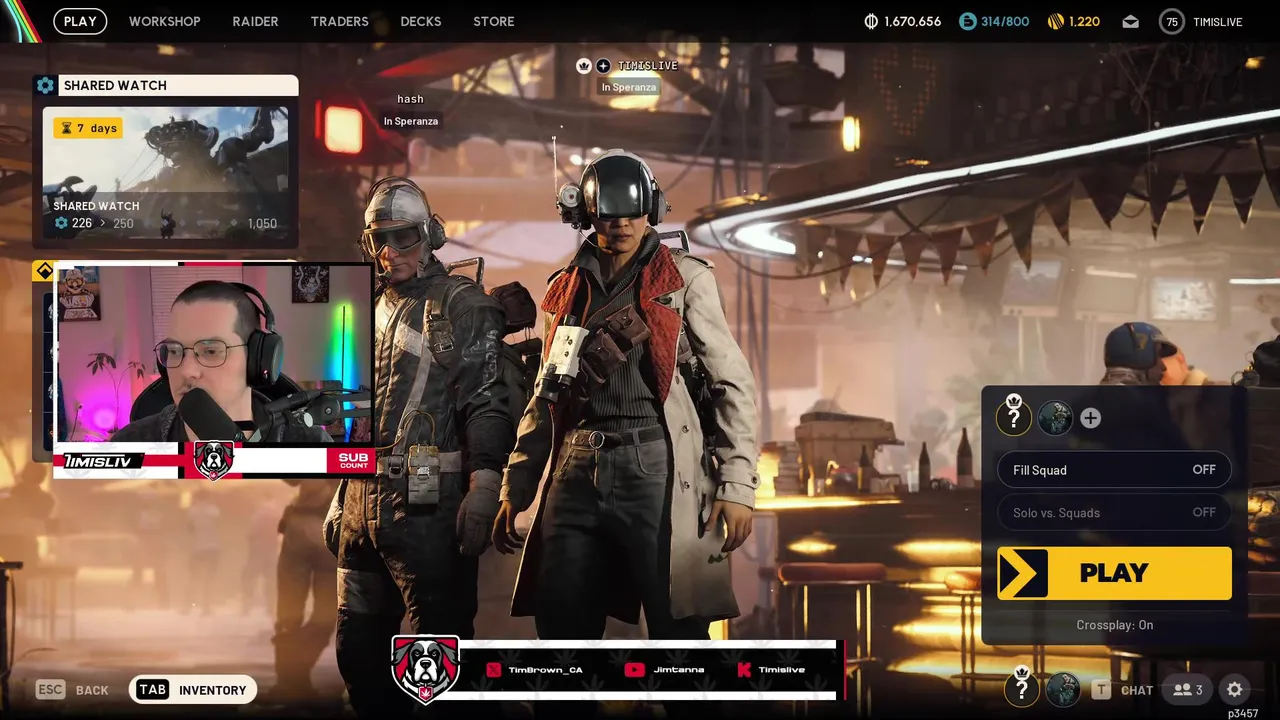Open the TIMISLIVE profile name
The width and height of the screenshot is (1280, 720).
pyautogui.click(x=1218, y=21)
